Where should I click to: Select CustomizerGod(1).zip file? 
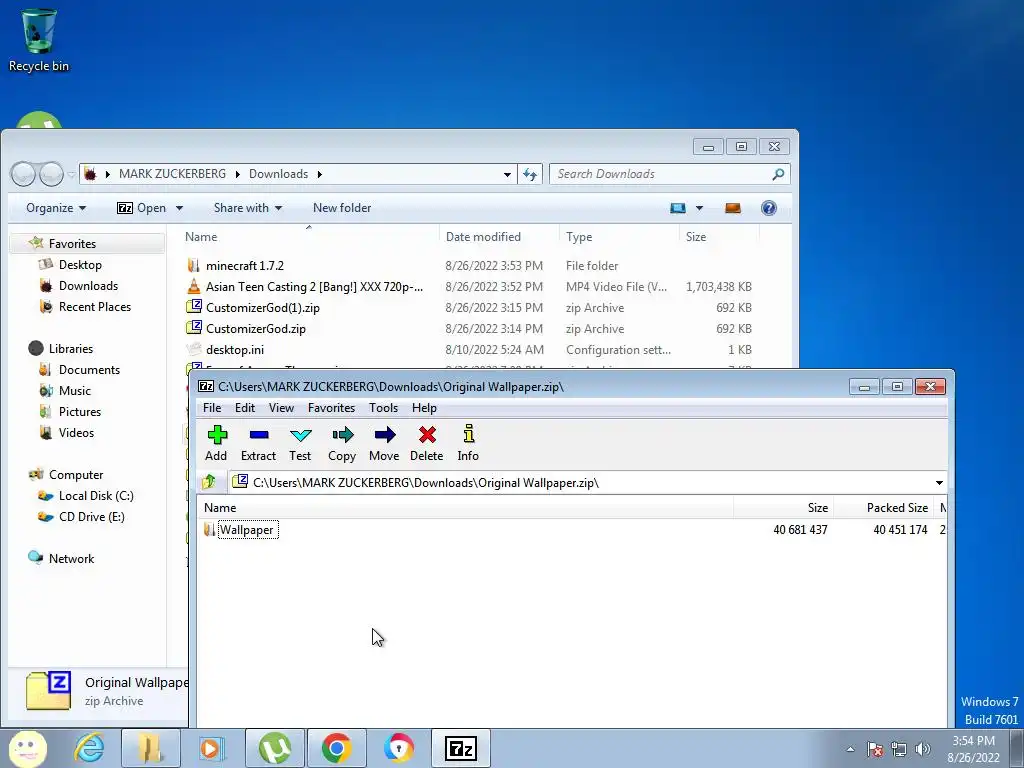pyautogui.click(x=263, y=308)
